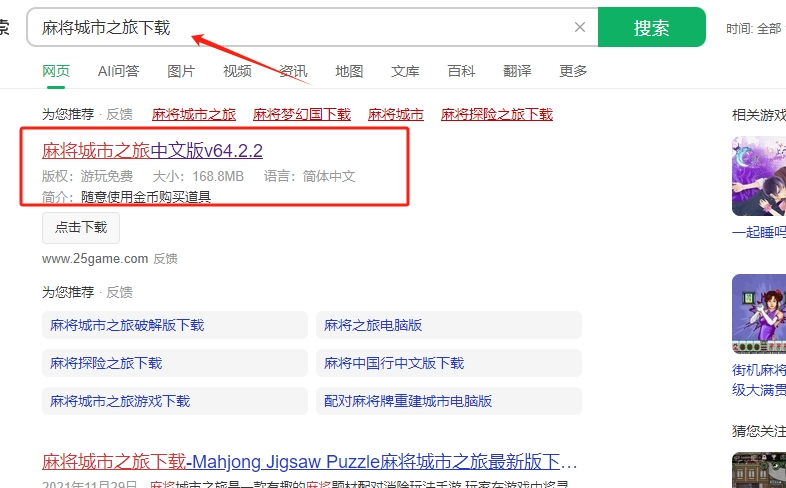Clear the search box with the X icon
The height and width of the screenshot is (488, 786).
point(579,27)
